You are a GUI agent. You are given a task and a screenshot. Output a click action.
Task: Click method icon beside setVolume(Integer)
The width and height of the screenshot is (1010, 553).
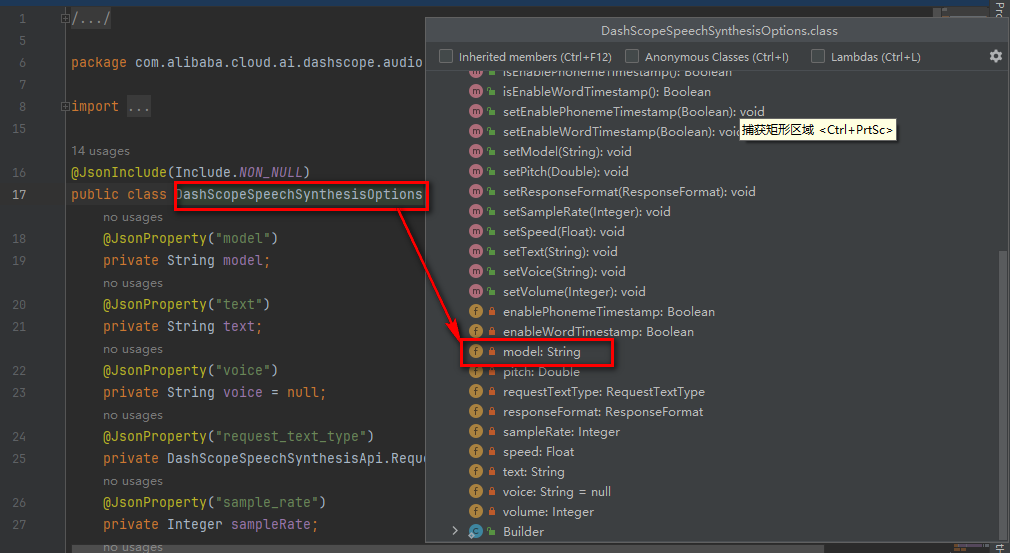coord(476,291)
